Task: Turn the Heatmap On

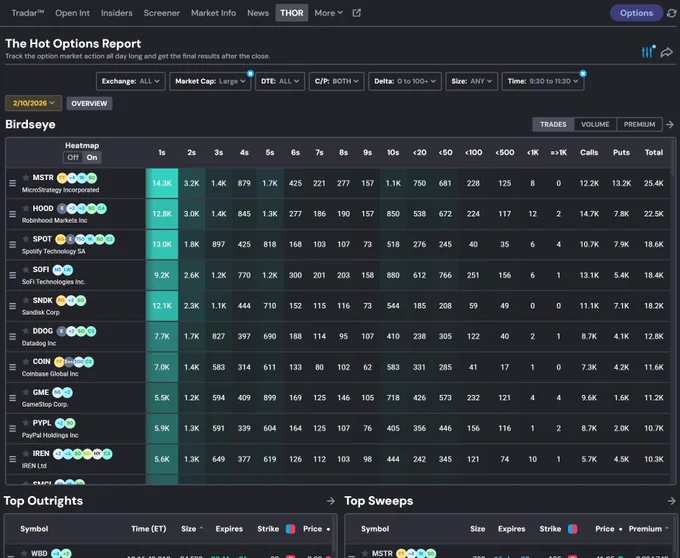Action: coord(92,157)
